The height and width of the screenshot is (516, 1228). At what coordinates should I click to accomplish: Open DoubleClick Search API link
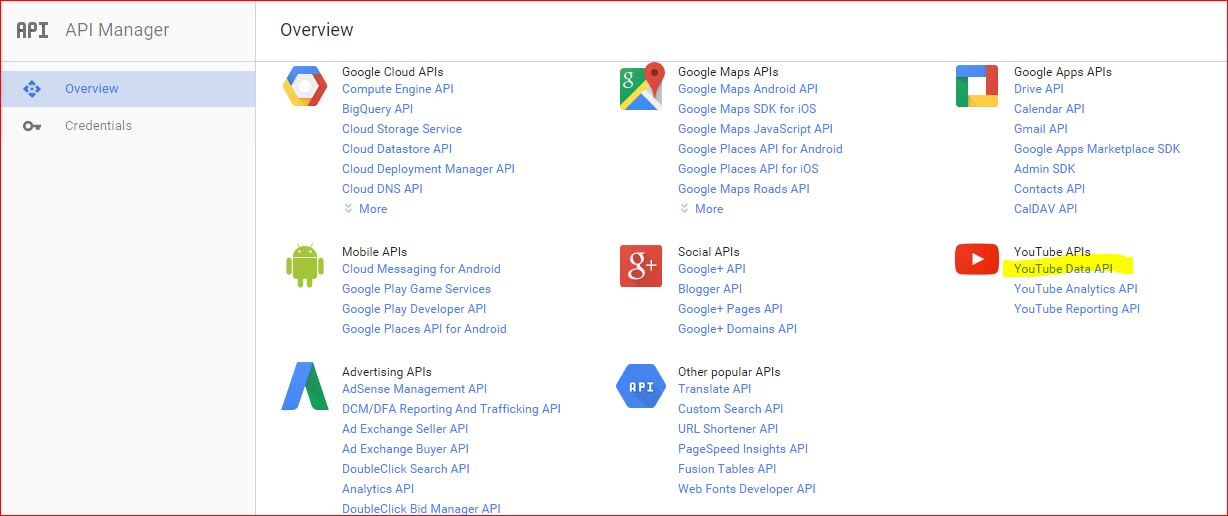406,469
